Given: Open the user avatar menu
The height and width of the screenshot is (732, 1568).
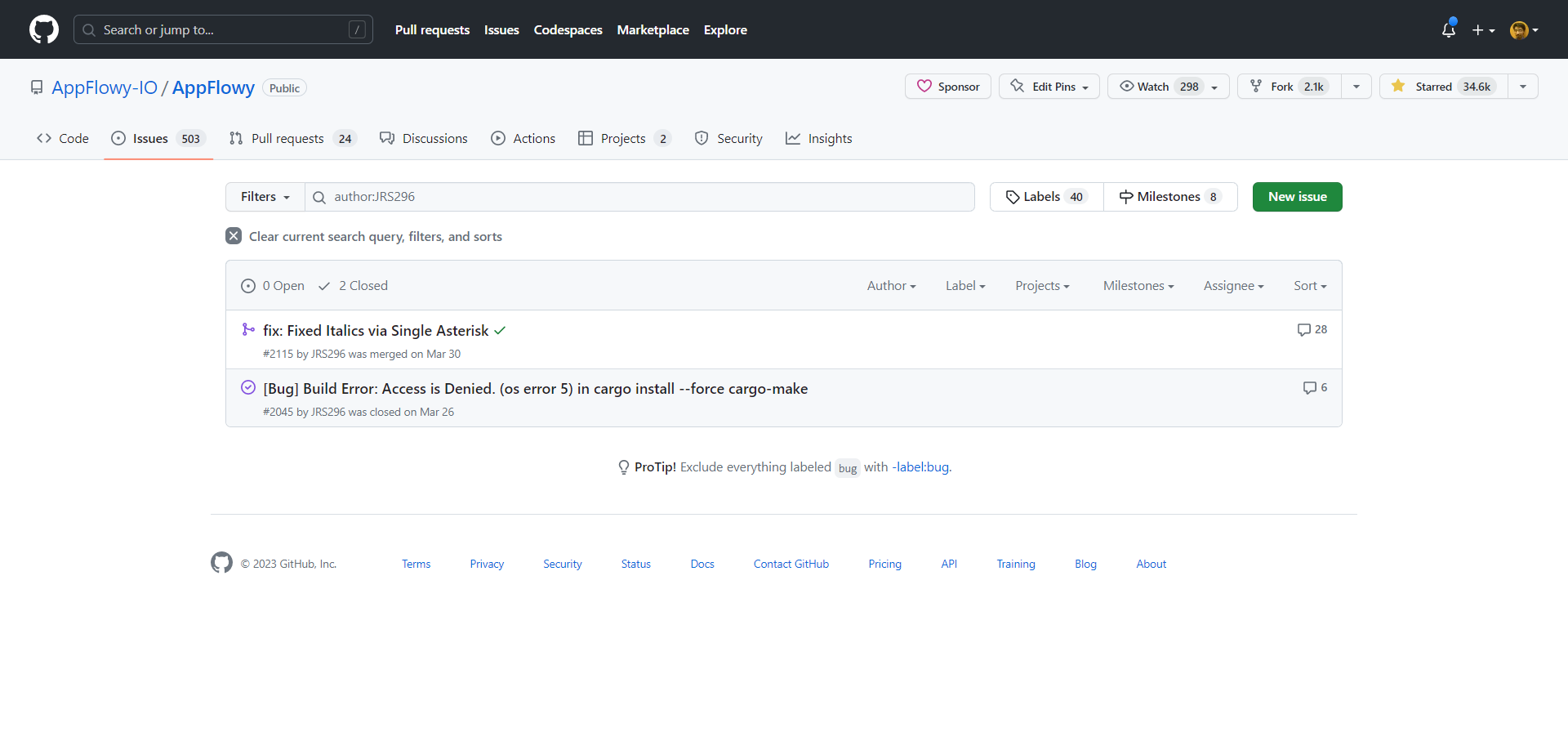Looking at the screenshot, I should click(x=1524, y=30).
